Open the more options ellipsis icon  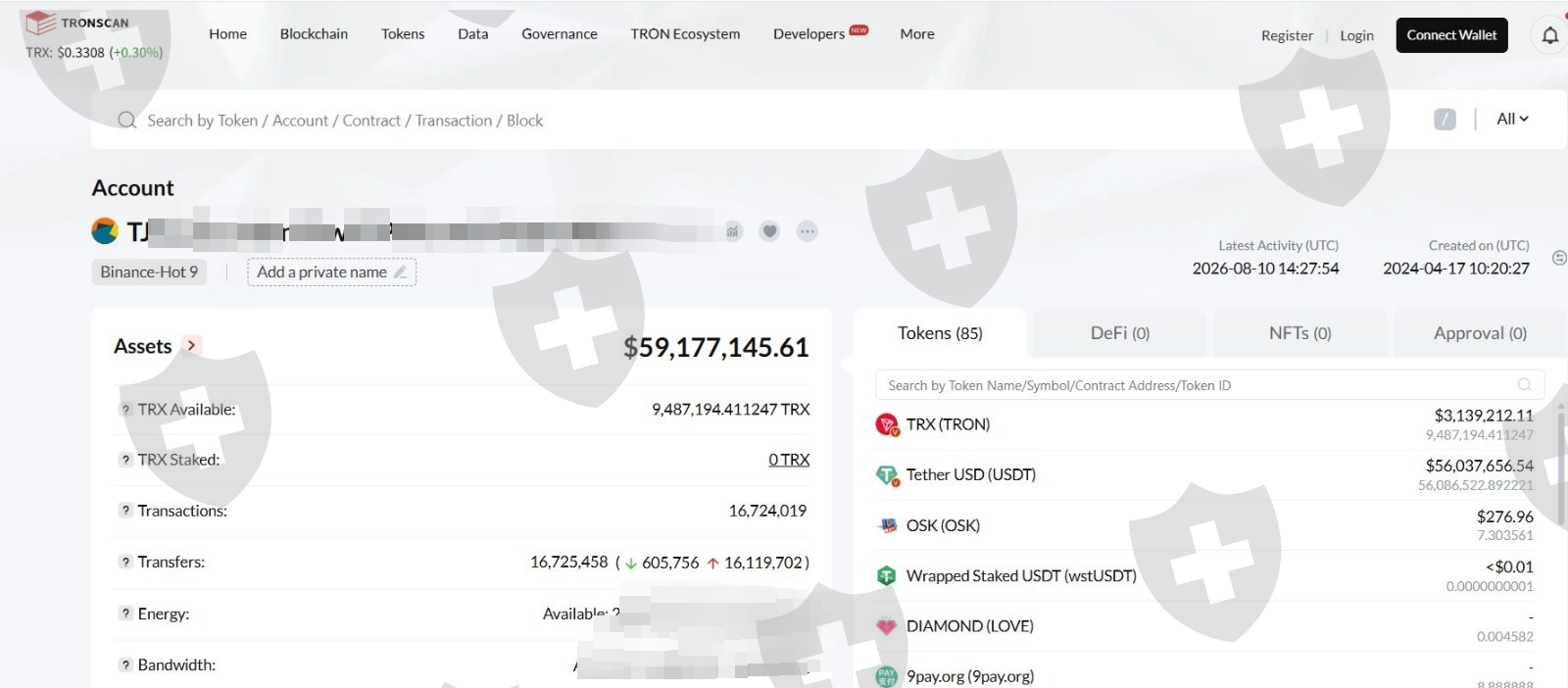click(x=807, y=231)
